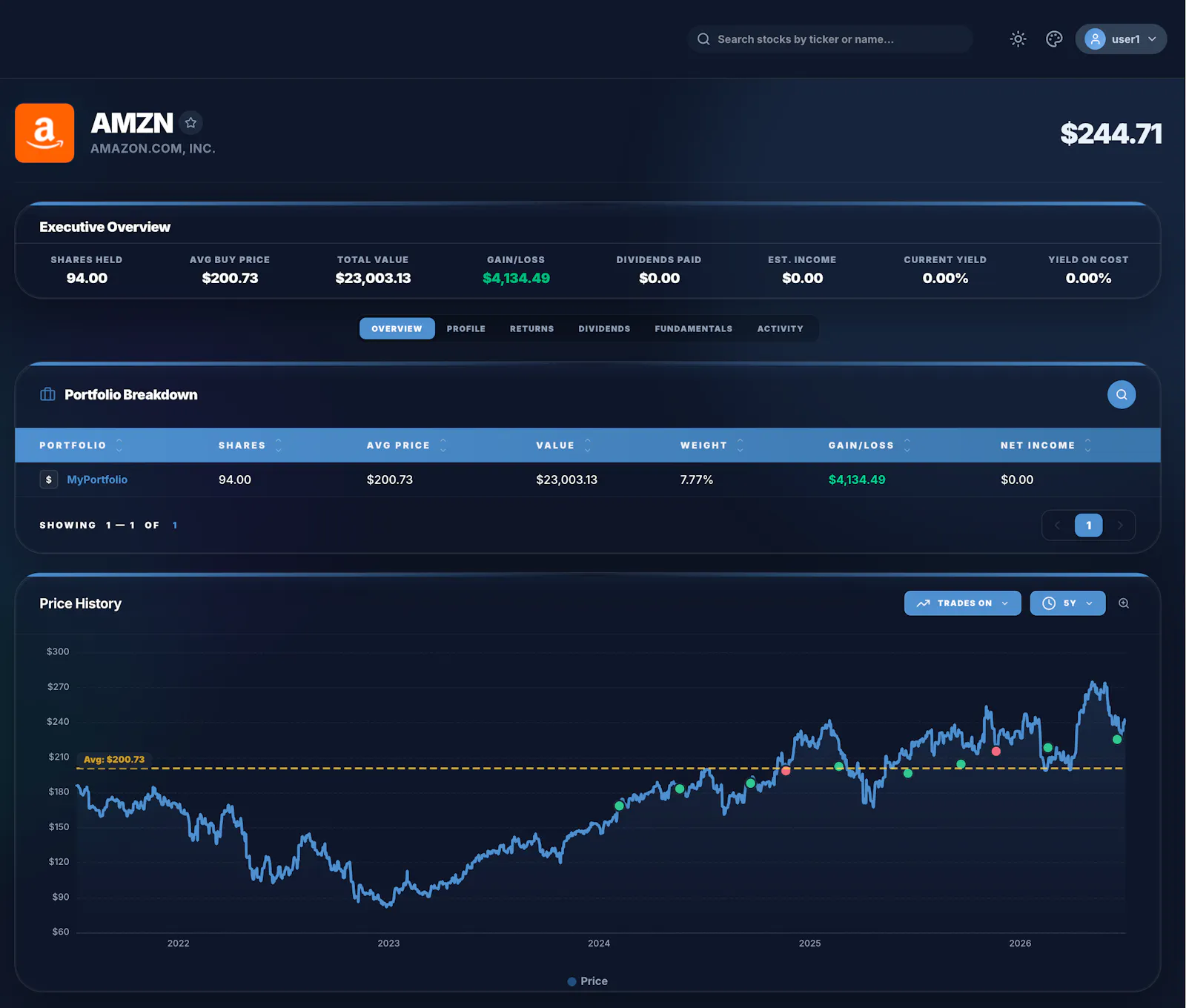Click the search magnifier icon in search bar
This screenshot has height=1008, width=1186.
click(703, 39)
